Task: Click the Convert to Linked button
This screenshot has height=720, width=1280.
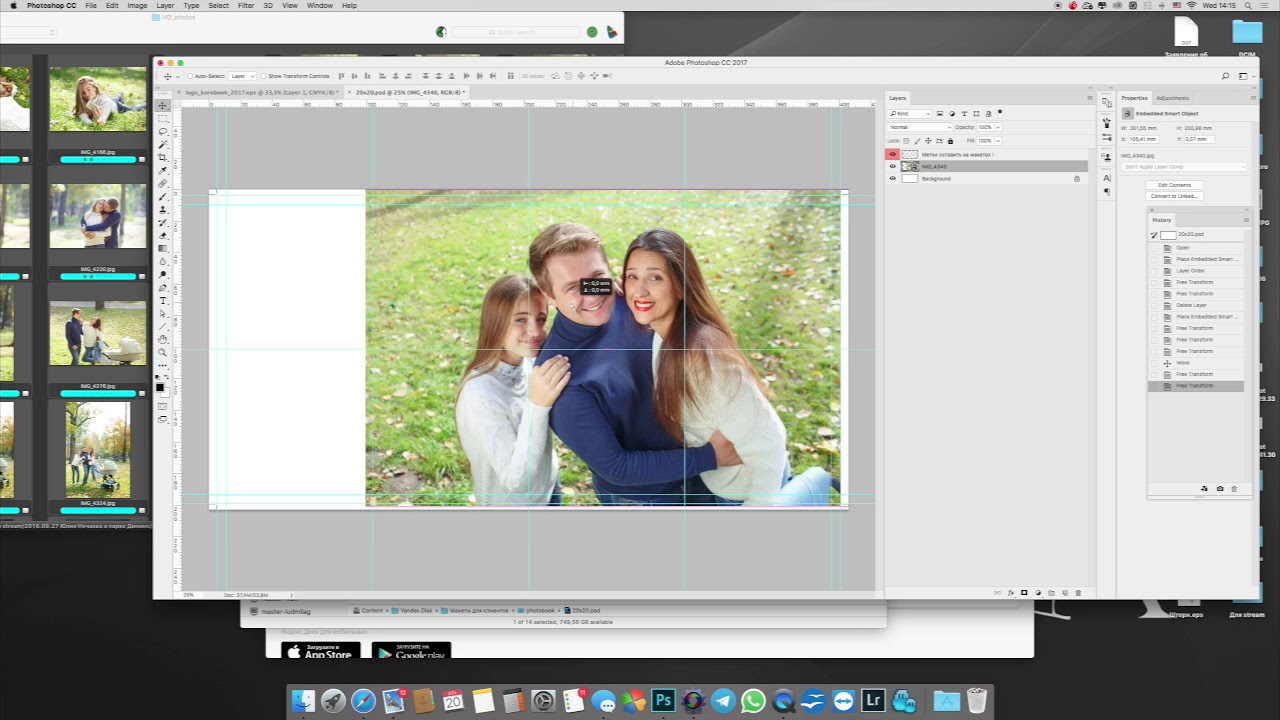Action: tap(1174, 196)
